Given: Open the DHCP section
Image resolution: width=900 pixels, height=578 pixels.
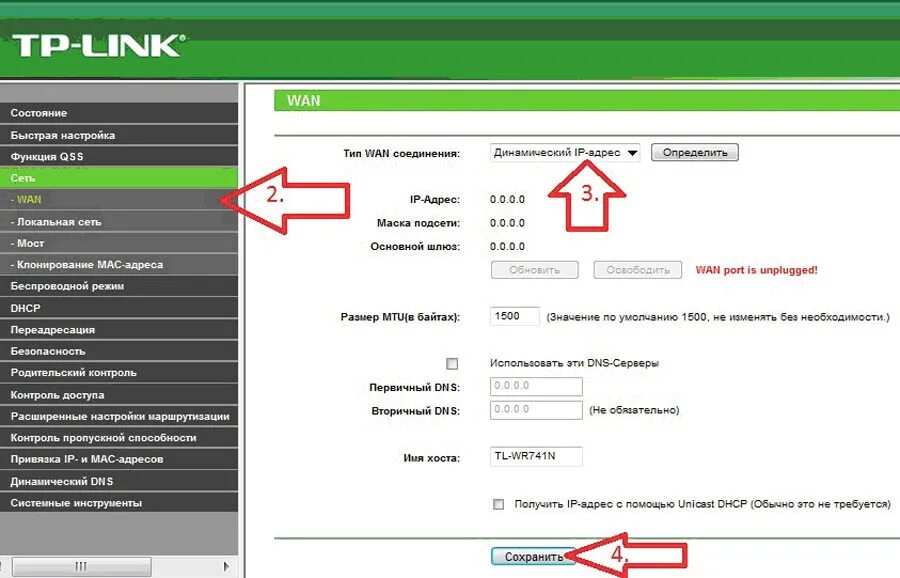Looking at the screenshot, I should (119, 308).
